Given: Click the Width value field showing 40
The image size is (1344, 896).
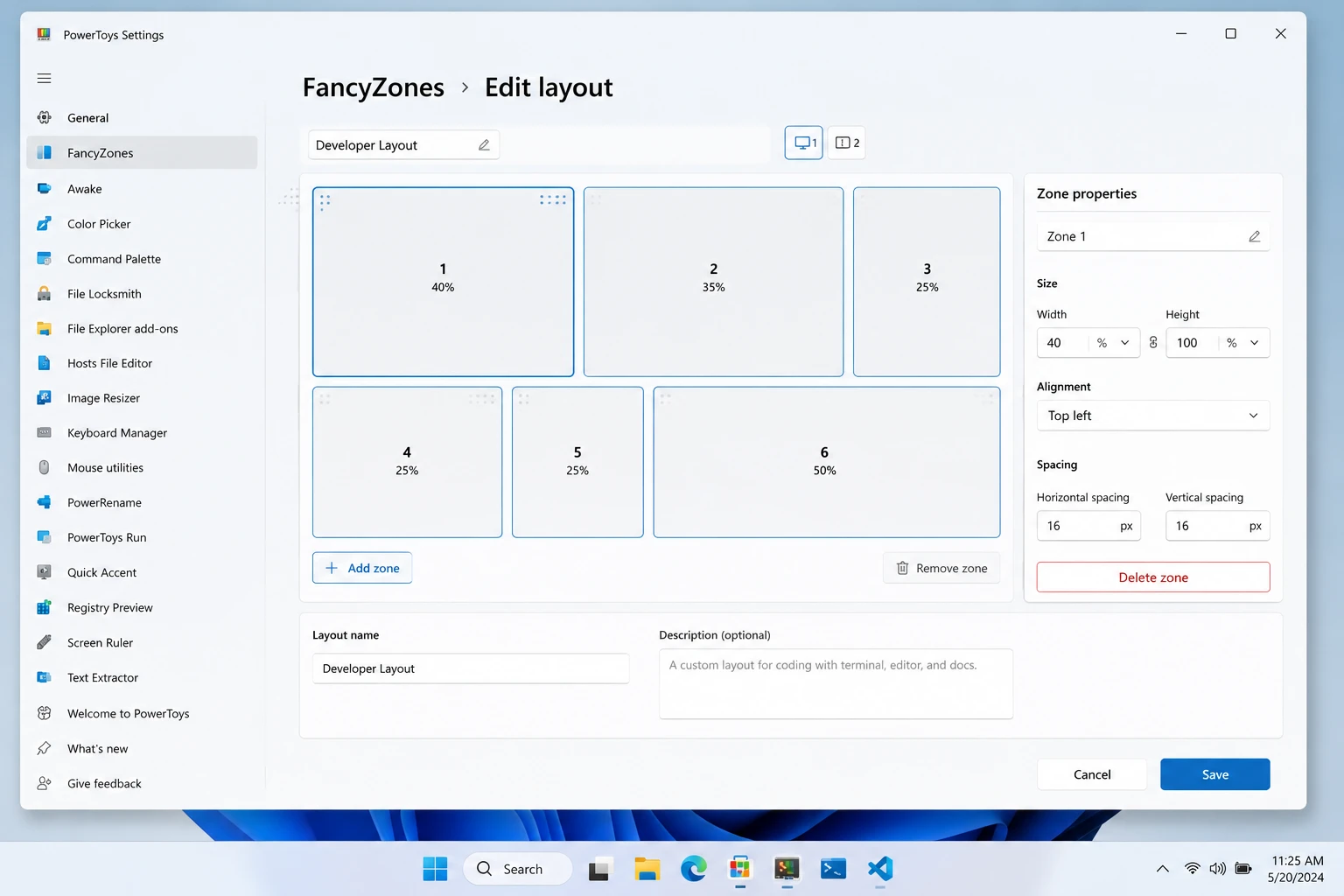Looking at the screenshot, I should (x=1062, y=343).
